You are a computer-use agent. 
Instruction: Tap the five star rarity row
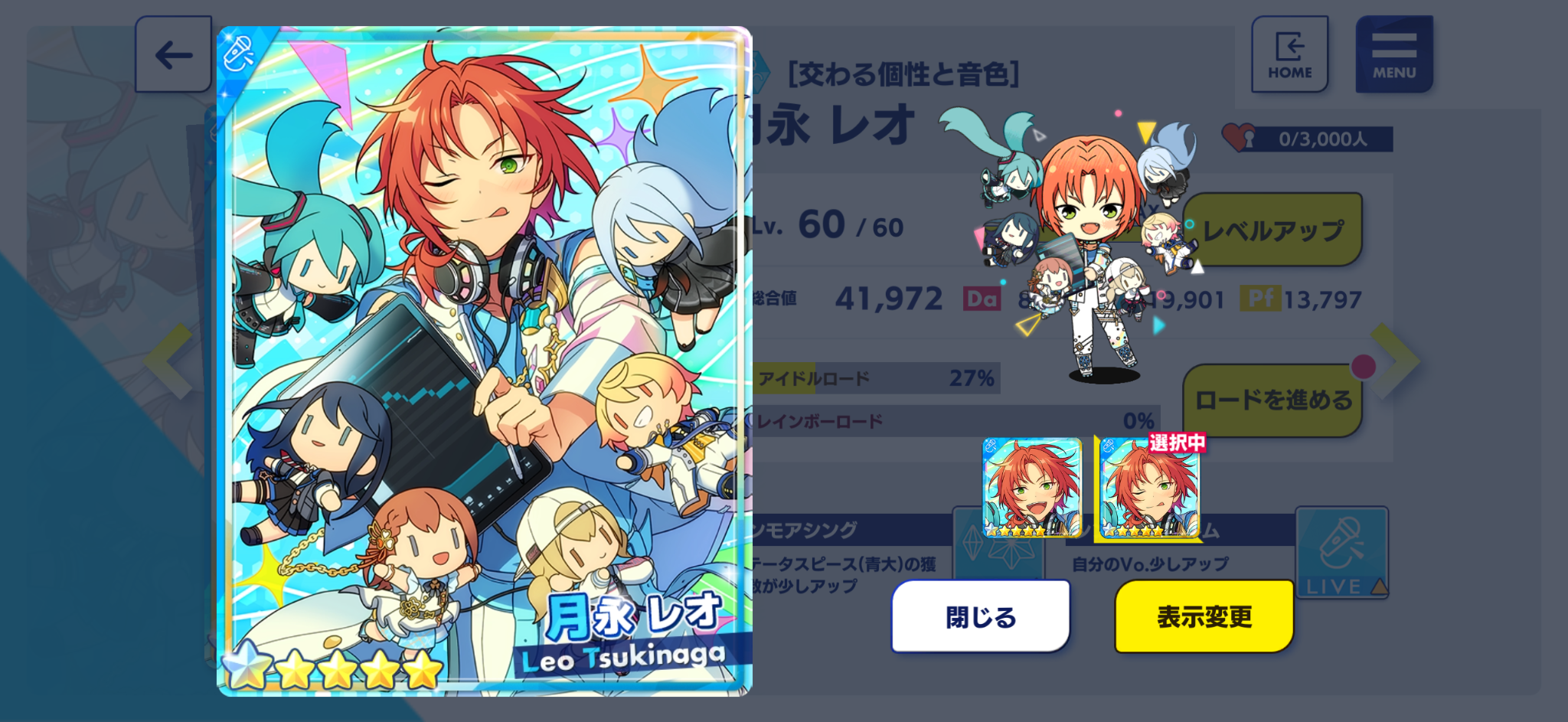332,667
